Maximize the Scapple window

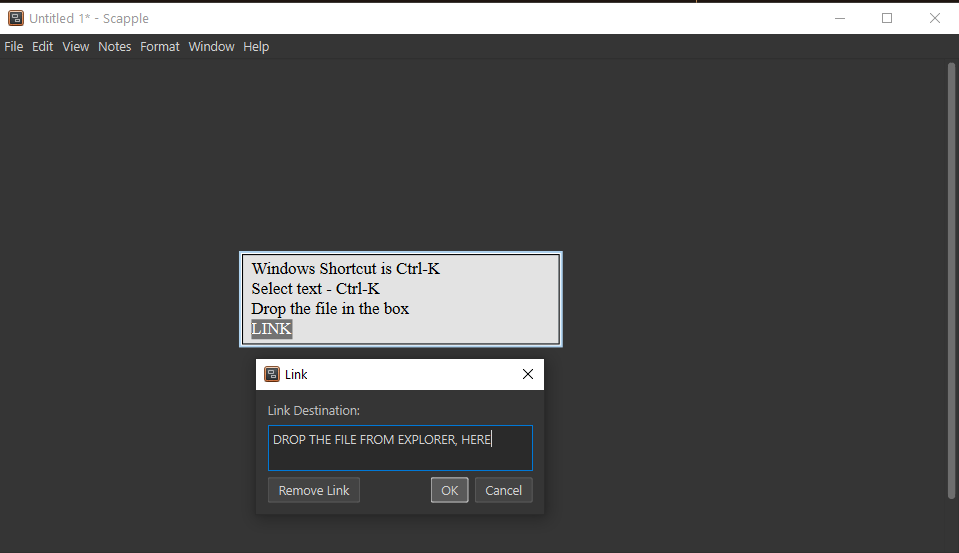887,18
